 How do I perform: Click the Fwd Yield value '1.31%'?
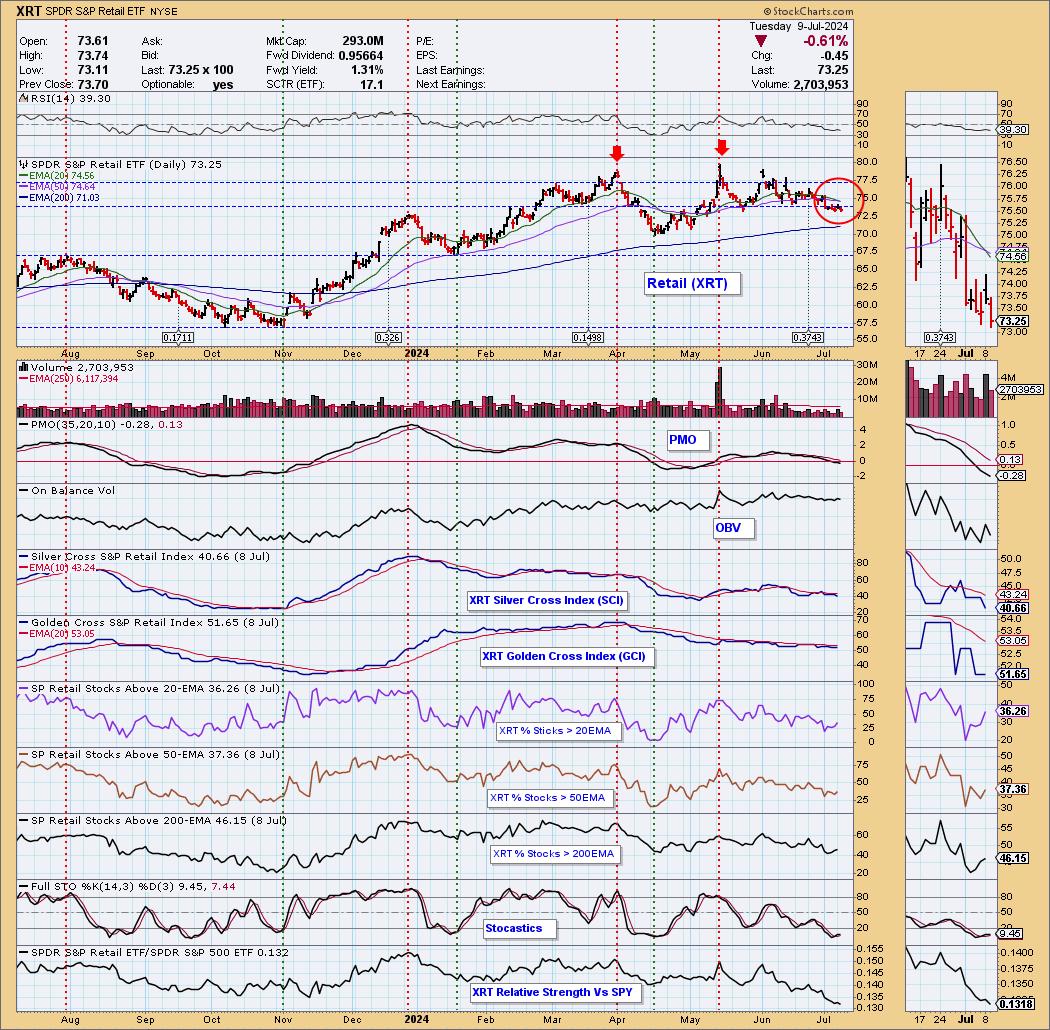[x=367, y=70]
